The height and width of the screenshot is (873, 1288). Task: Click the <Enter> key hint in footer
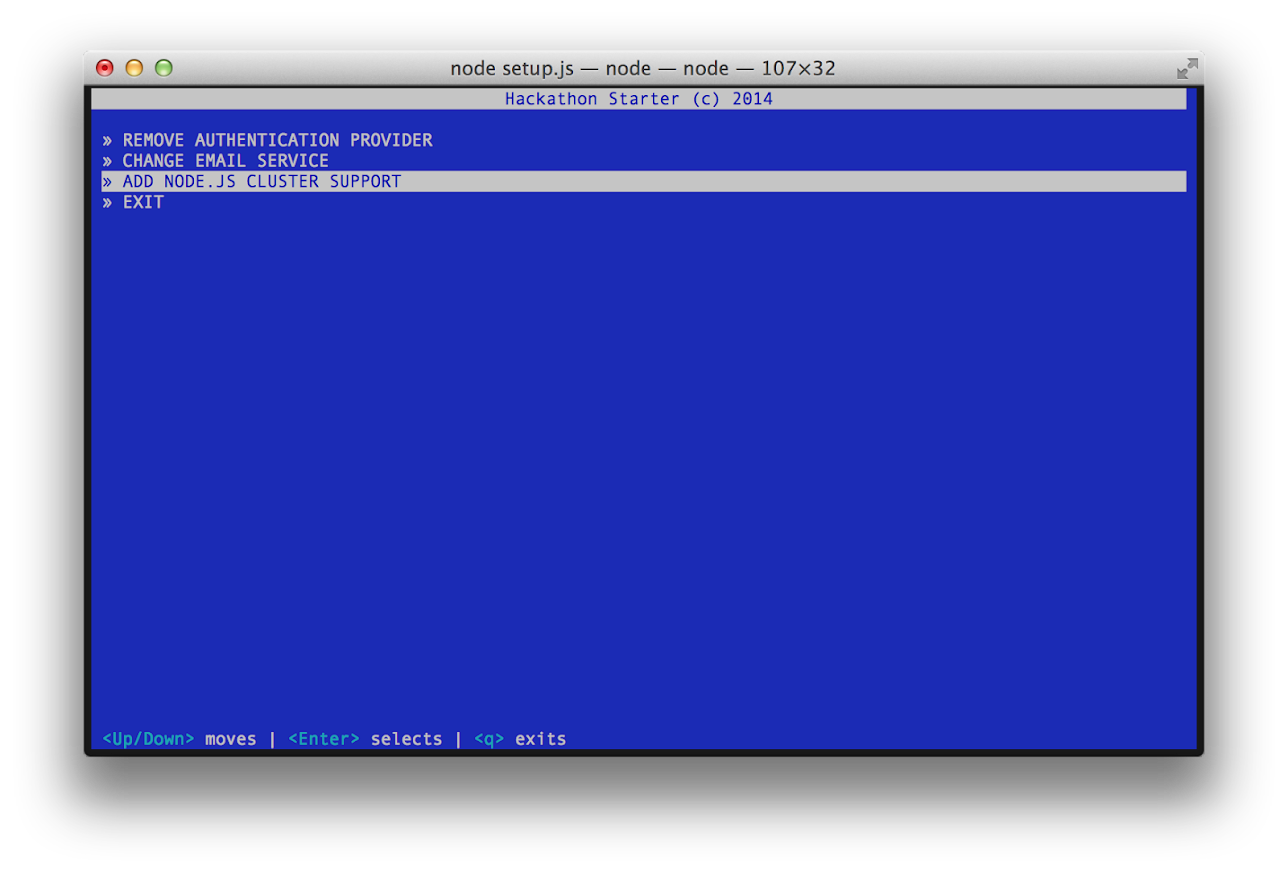[x=324, y=739]
